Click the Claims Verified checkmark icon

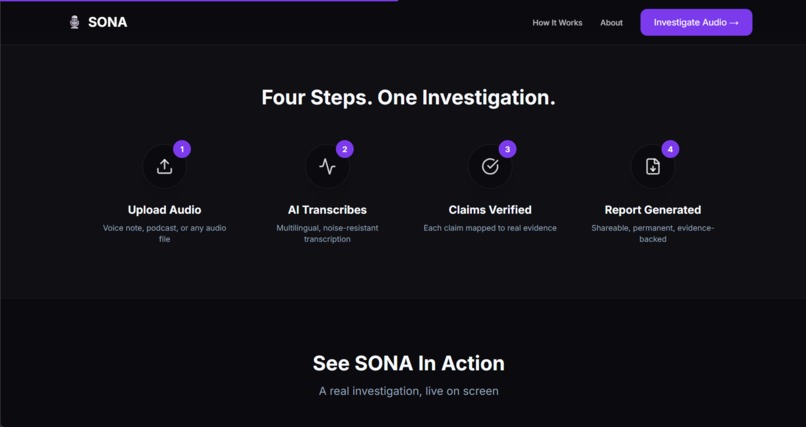[490, 166]
